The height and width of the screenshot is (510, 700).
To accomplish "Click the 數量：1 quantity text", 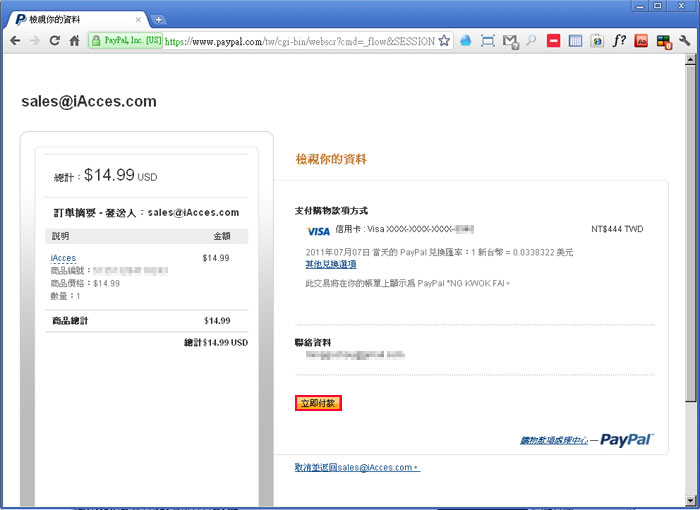I will [65, 296].
